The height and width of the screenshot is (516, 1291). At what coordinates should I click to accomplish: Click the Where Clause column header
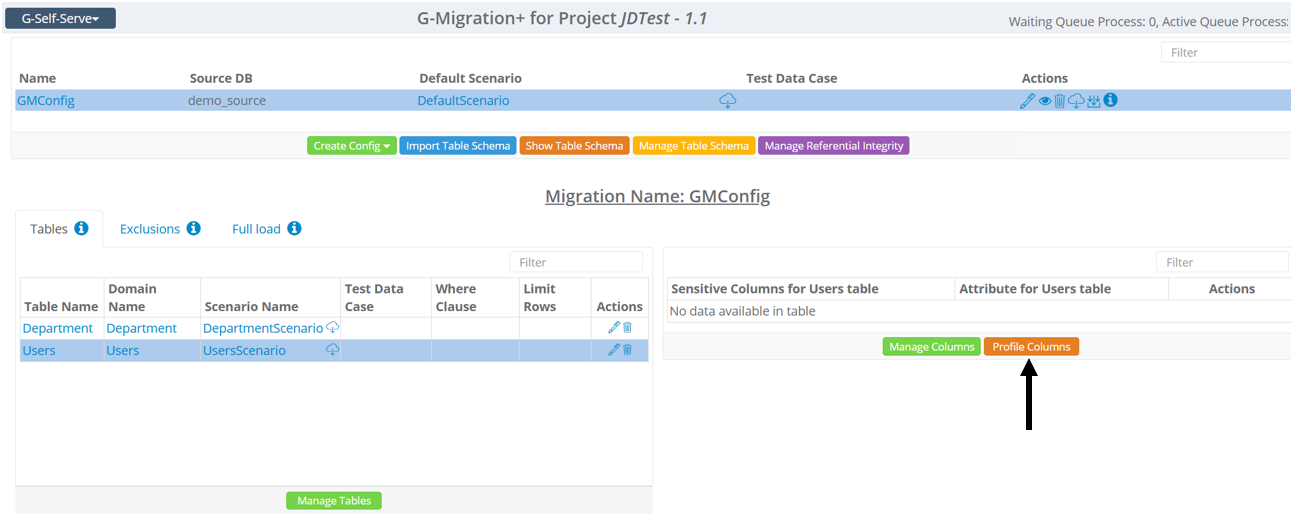pos(456,297)
